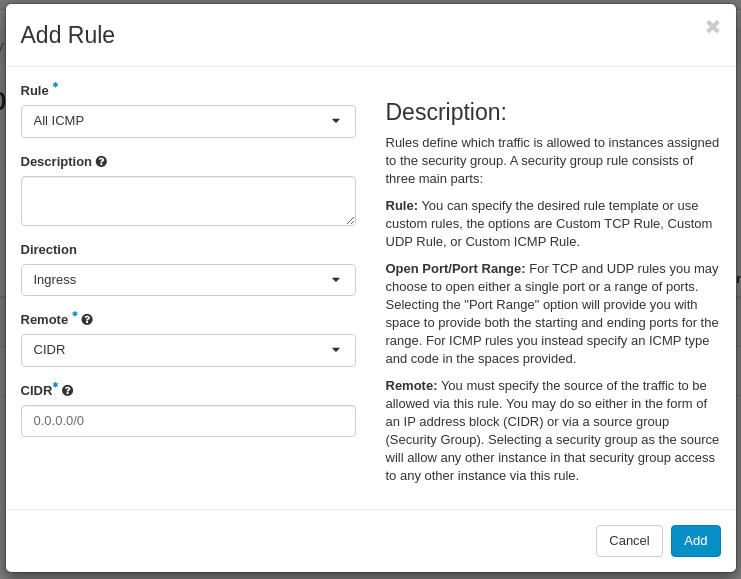
Task: Open the Remote dropdown set to CIDR
Action: [x=188, y=350]
